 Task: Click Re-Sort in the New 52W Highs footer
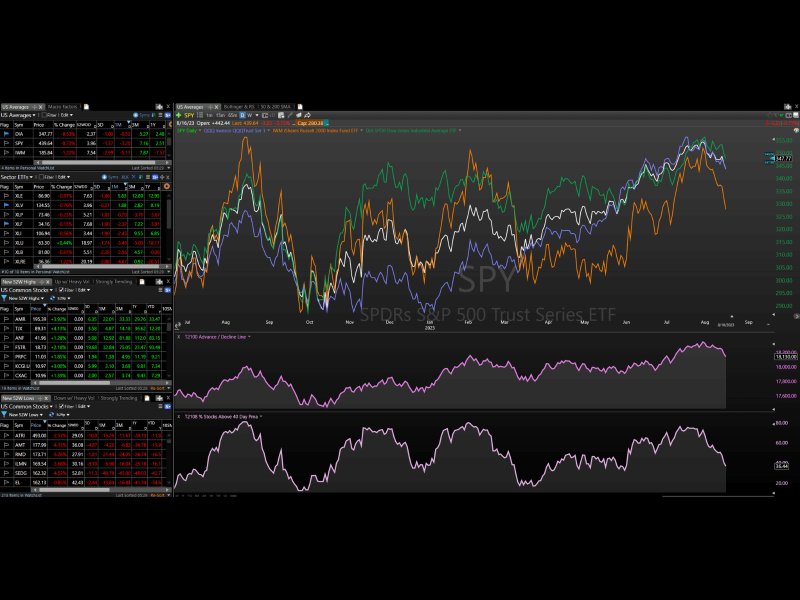pyautogui.click(x=157, y=388)
